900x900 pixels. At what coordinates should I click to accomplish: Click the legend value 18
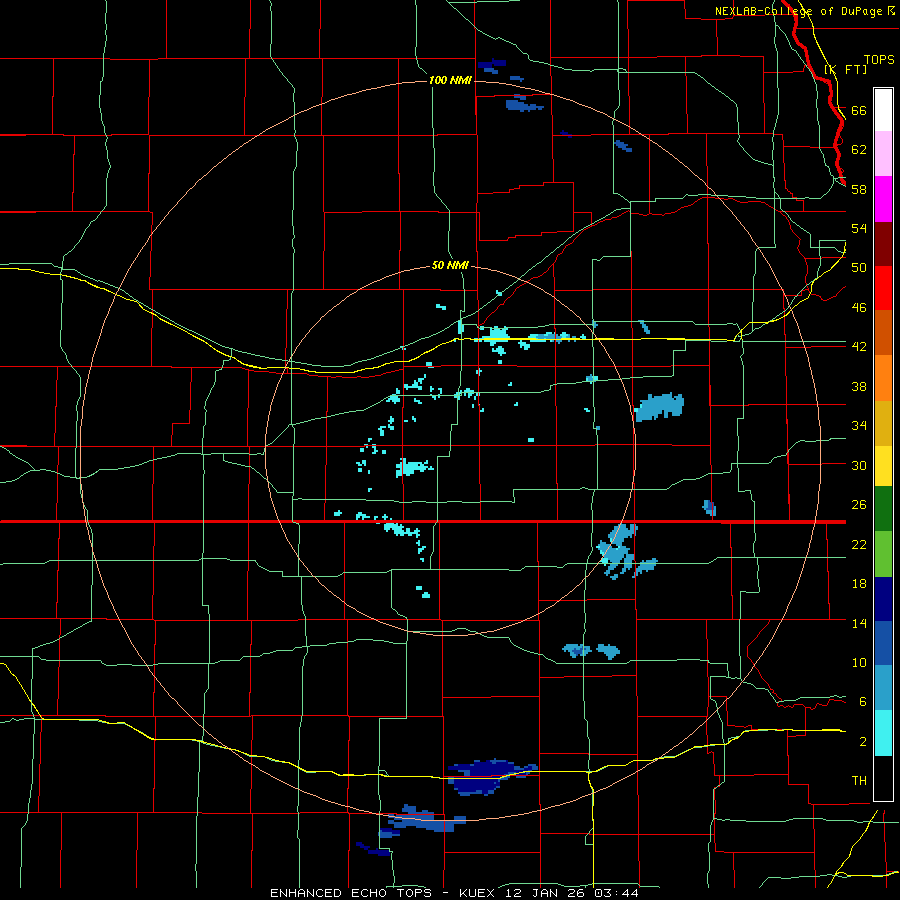(859, 584)
